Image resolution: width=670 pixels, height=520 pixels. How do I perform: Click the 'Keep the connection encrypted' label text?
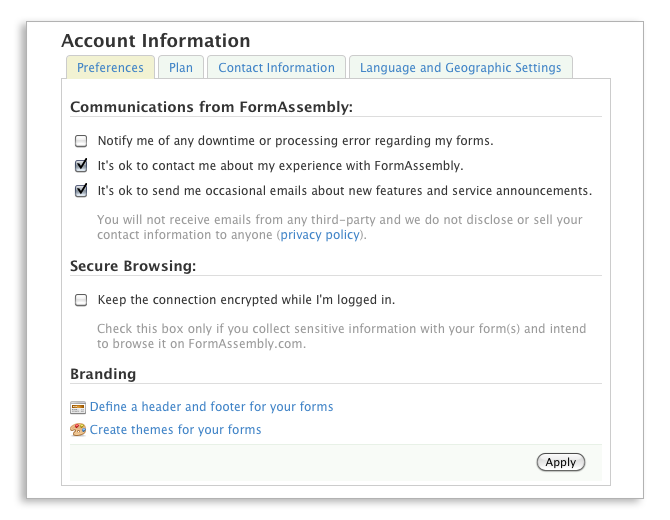click(x=246, y=300)
